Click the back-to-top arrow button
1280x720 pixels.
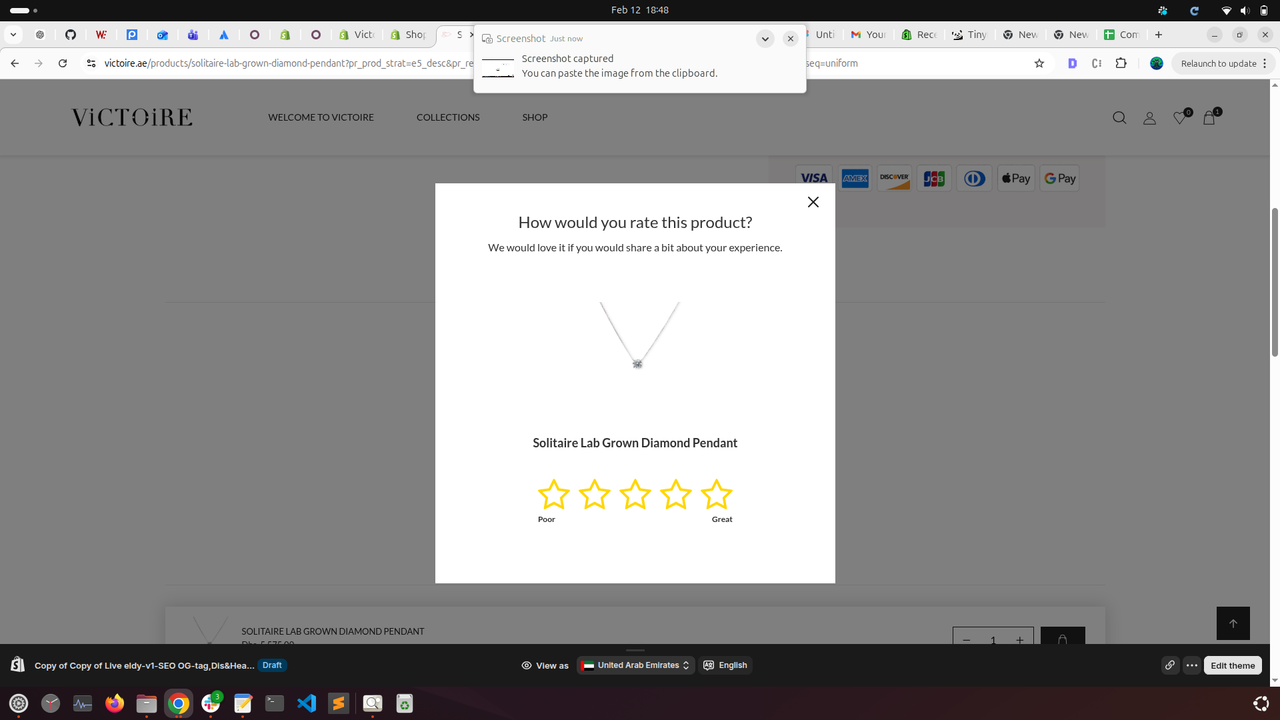pos(1233,623)
